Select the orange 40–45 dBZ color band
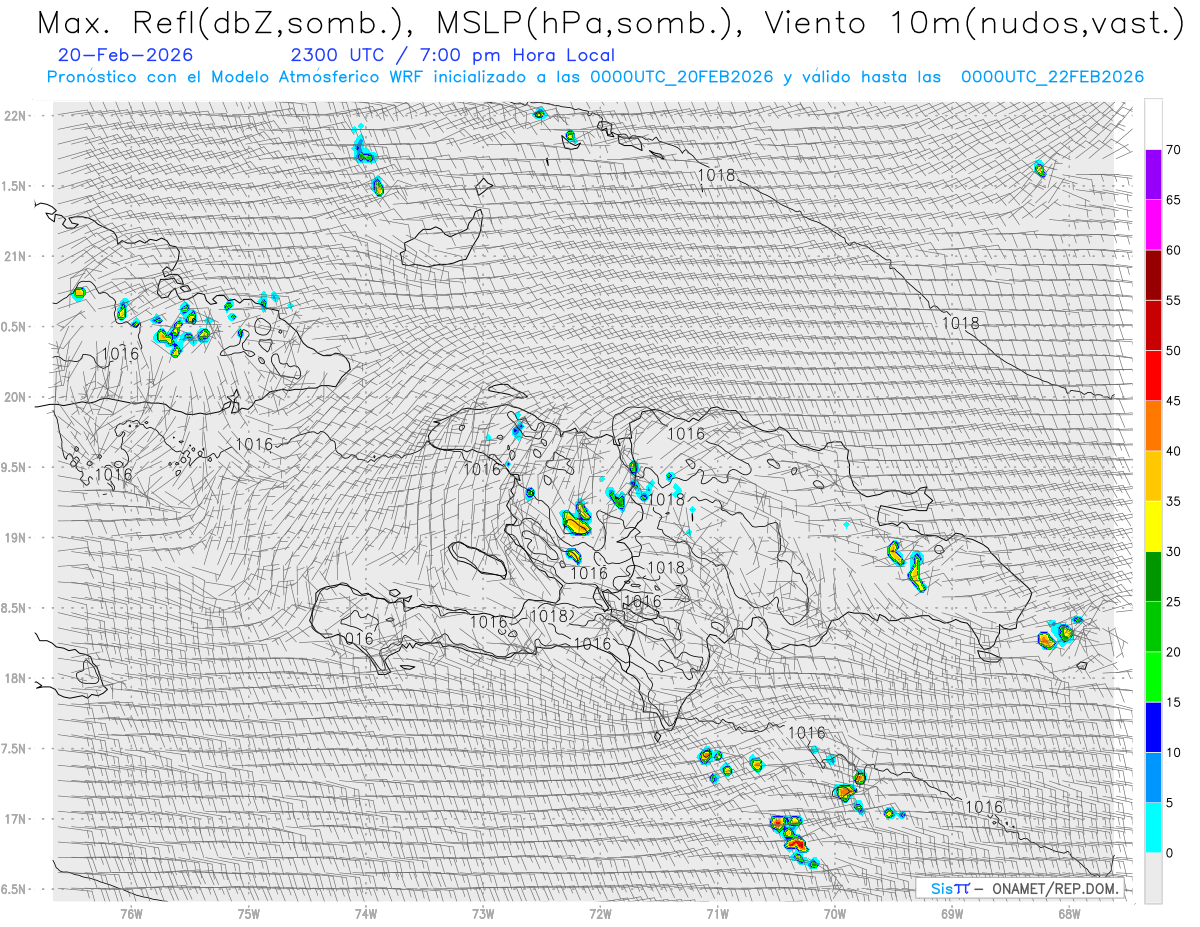The image size is (1200, 927). coord(1153,426)
